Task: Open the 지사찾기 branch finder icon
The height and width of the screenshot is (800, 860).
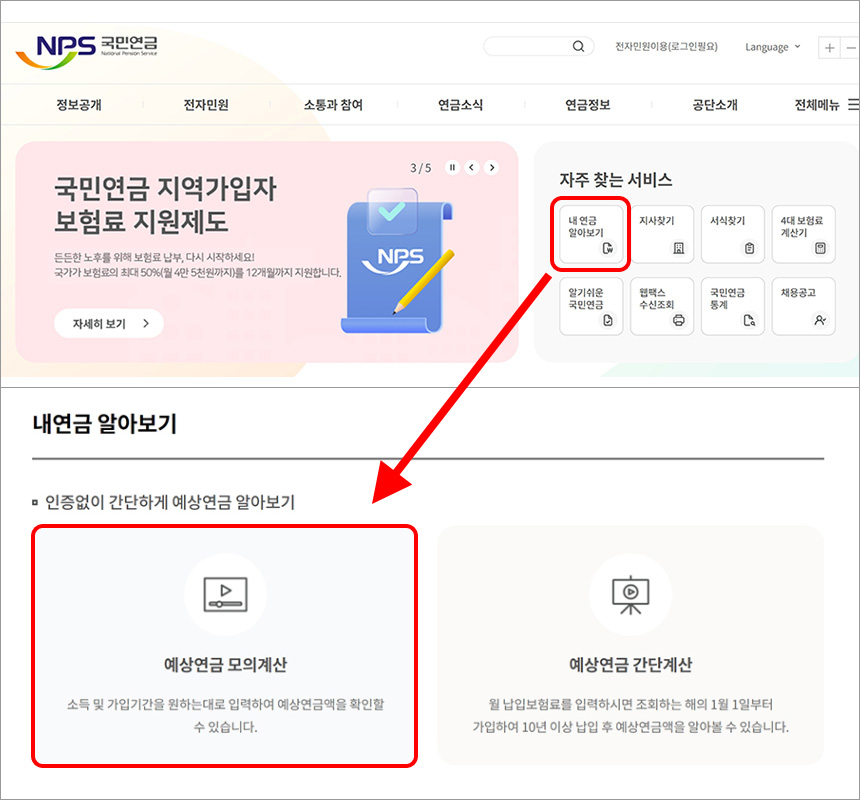Action: pos(662,234)
